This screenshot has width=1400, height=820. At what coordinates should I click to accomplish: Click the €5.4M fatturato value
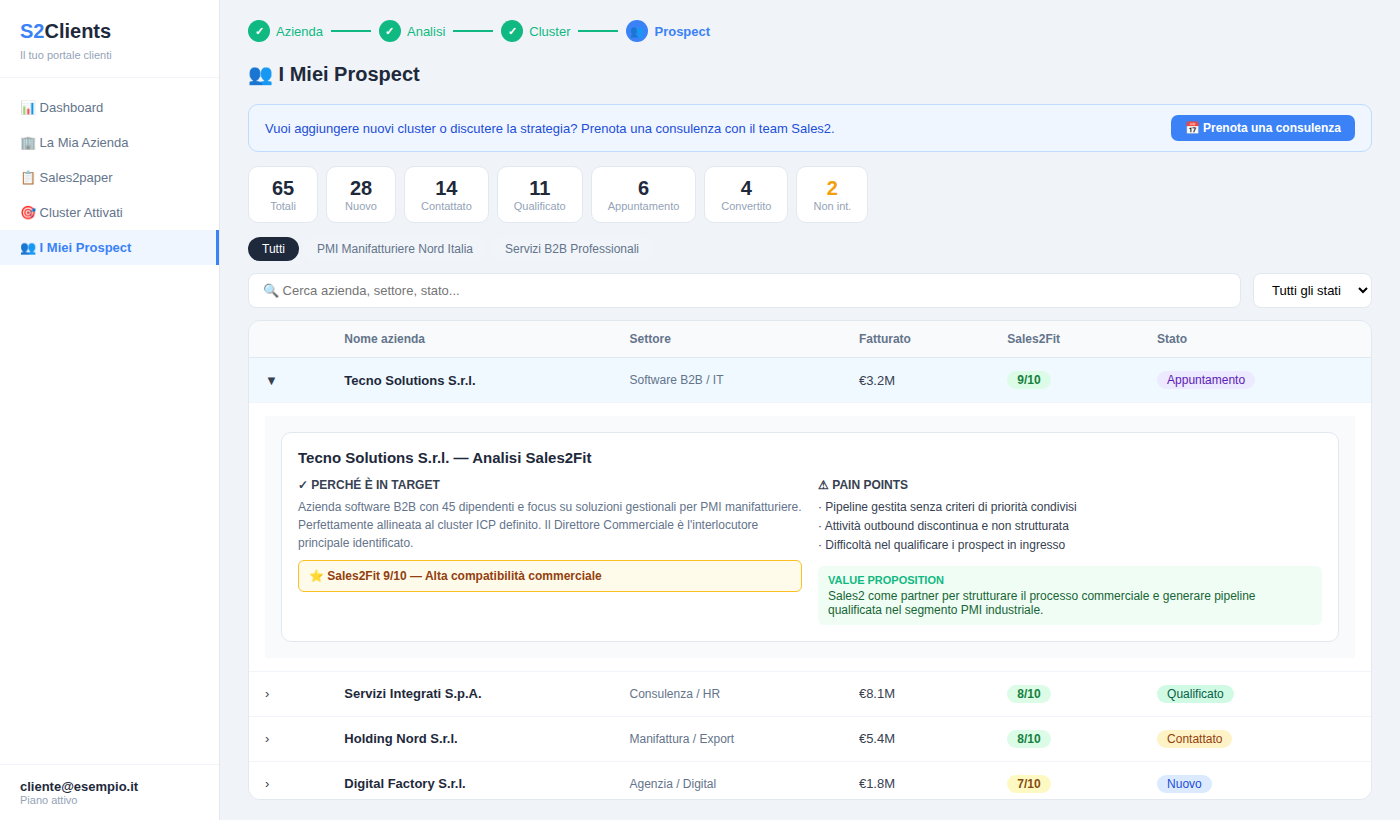877,739
